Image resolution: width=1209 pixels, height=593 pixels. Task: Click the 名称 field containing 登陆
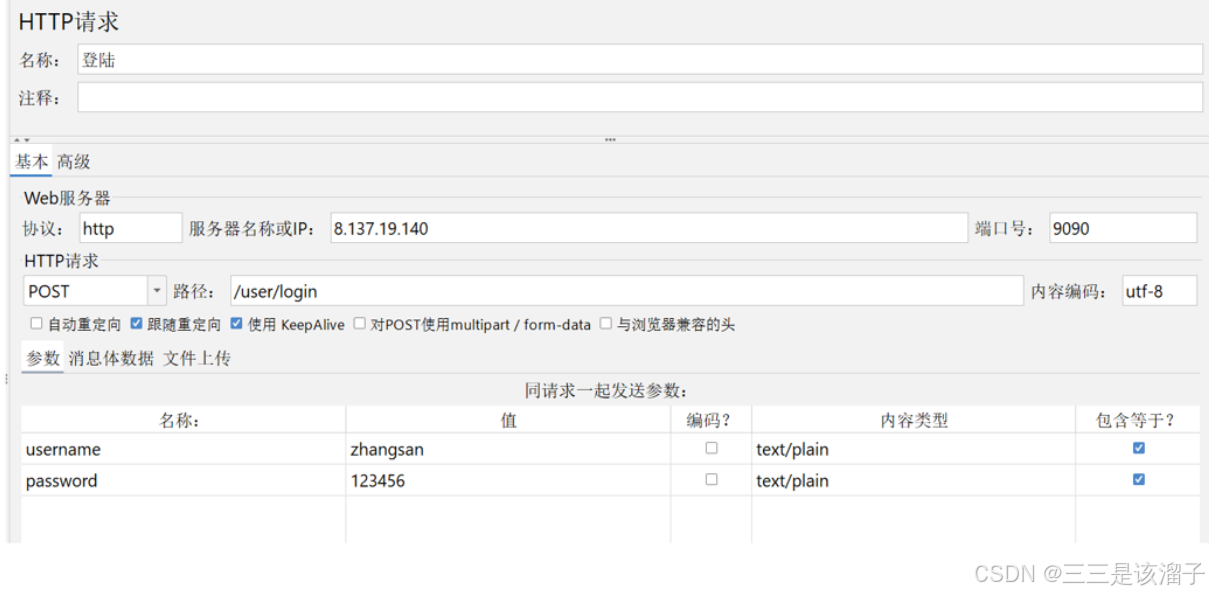pos(640,60)
